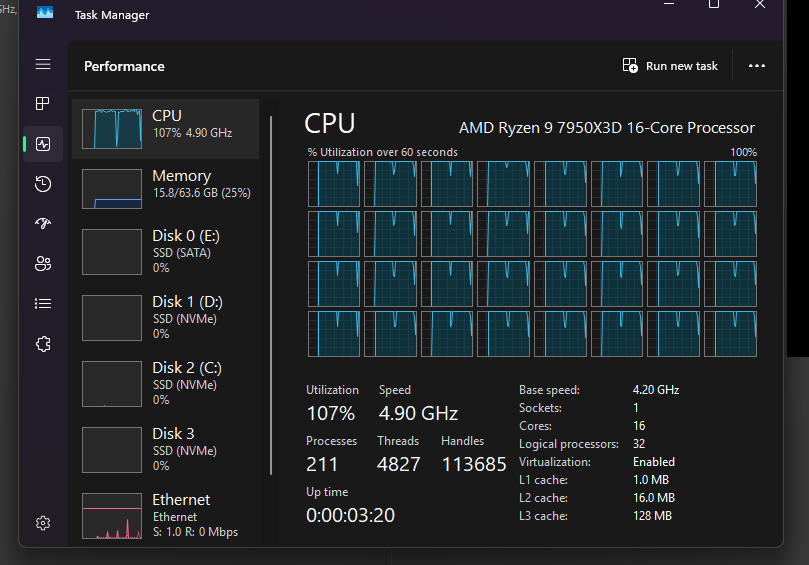The height and width of the screenshot is (565, 809).
Task: Select Disk 1 (D:) in the resource list
Action: click(x=166, y=317)
